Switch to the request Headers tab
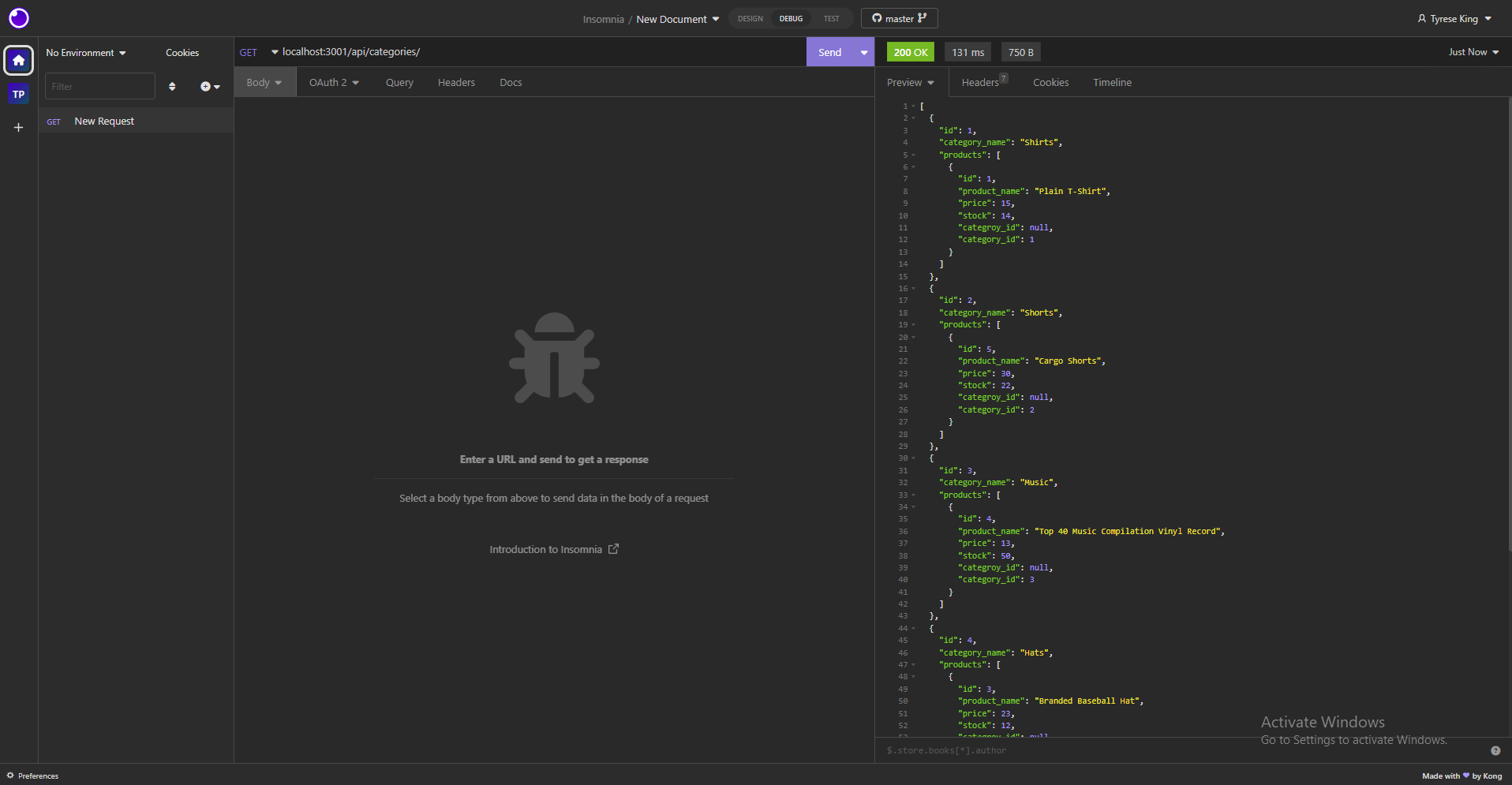This screenshot has height=785, width=1512. 456,82
